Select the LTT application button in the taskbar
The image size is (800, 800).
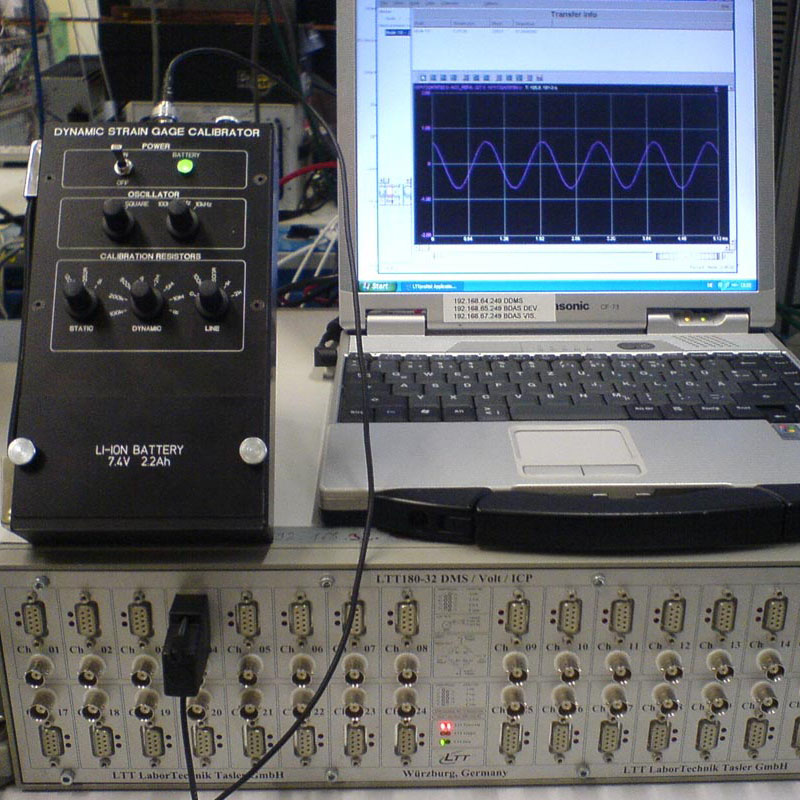pyautogui.click(x=431, y=286)
